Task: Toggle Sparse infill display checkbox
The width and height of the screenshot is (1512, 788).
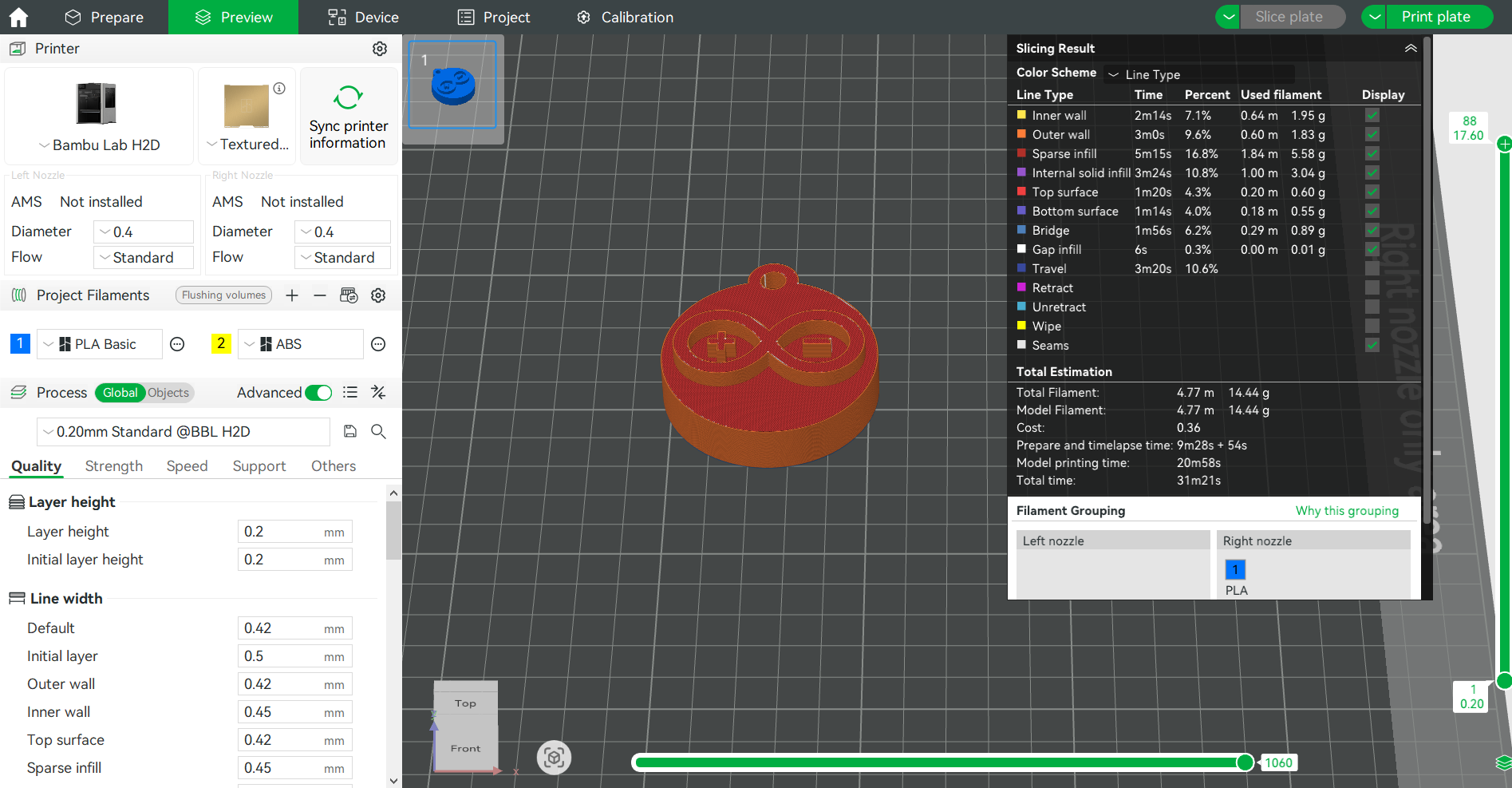Action: [1372, 153]
